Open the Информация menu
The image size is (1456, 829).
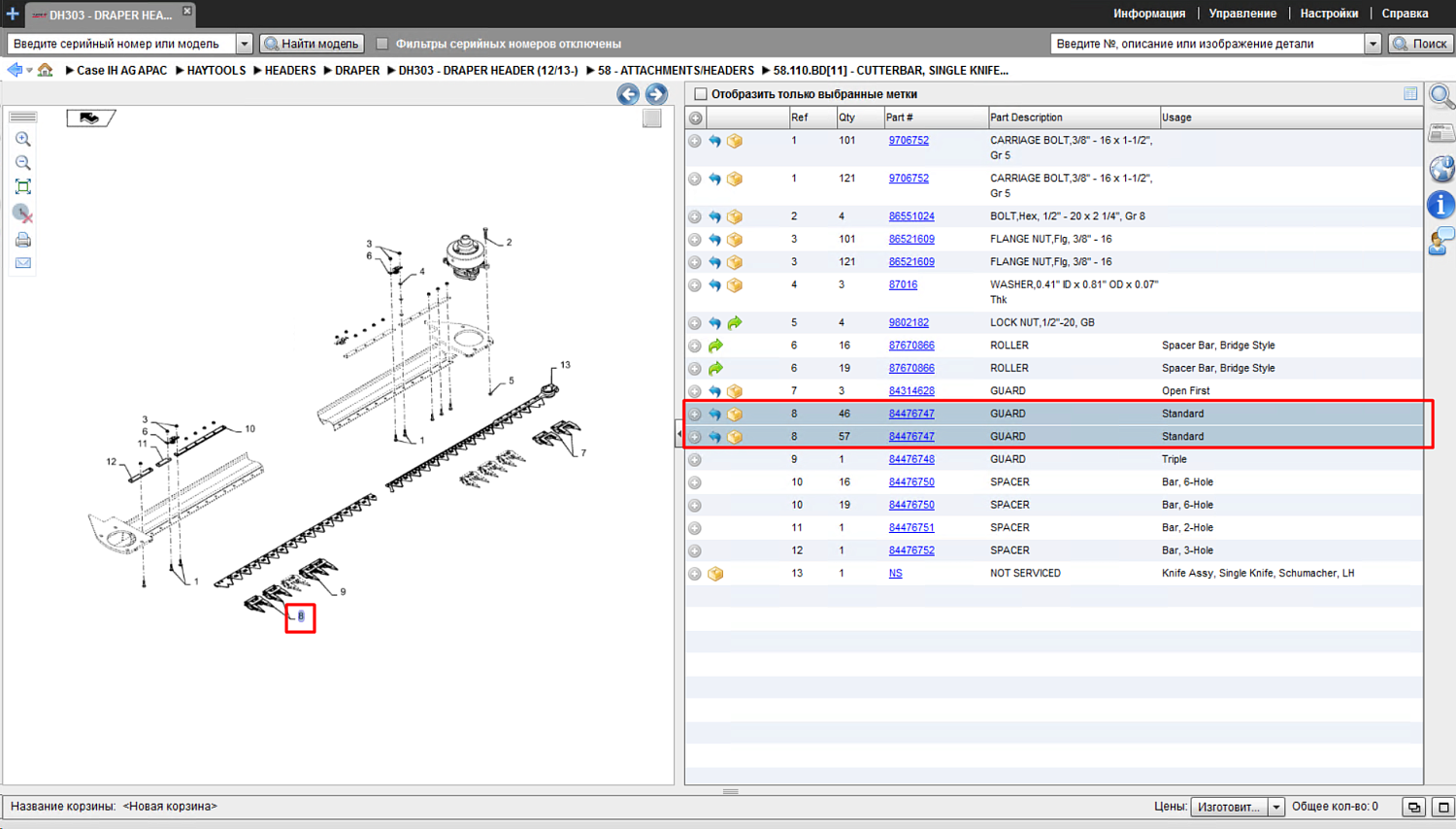coord(1149,14)
